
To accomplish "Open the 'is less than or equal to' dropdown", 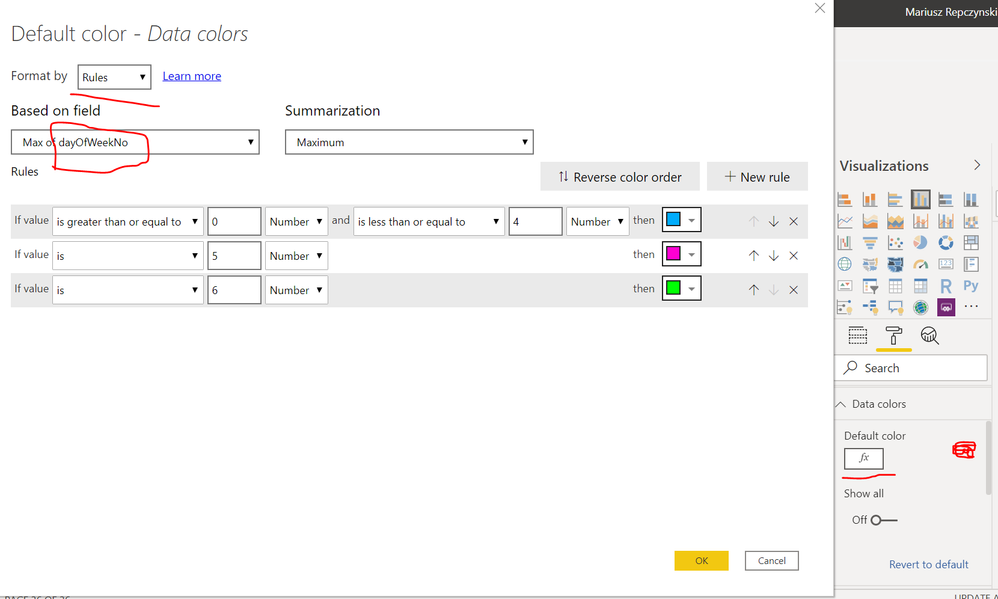I will click(x=429, y=222).
